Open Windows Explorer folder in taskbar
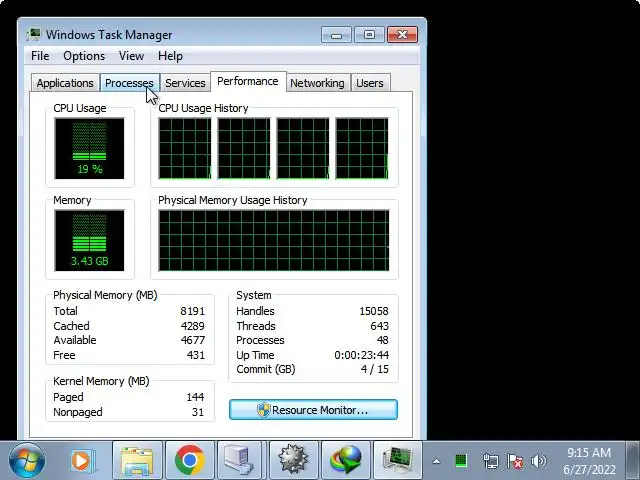Viewport: 640px width, 480px height. coord(138,461)
